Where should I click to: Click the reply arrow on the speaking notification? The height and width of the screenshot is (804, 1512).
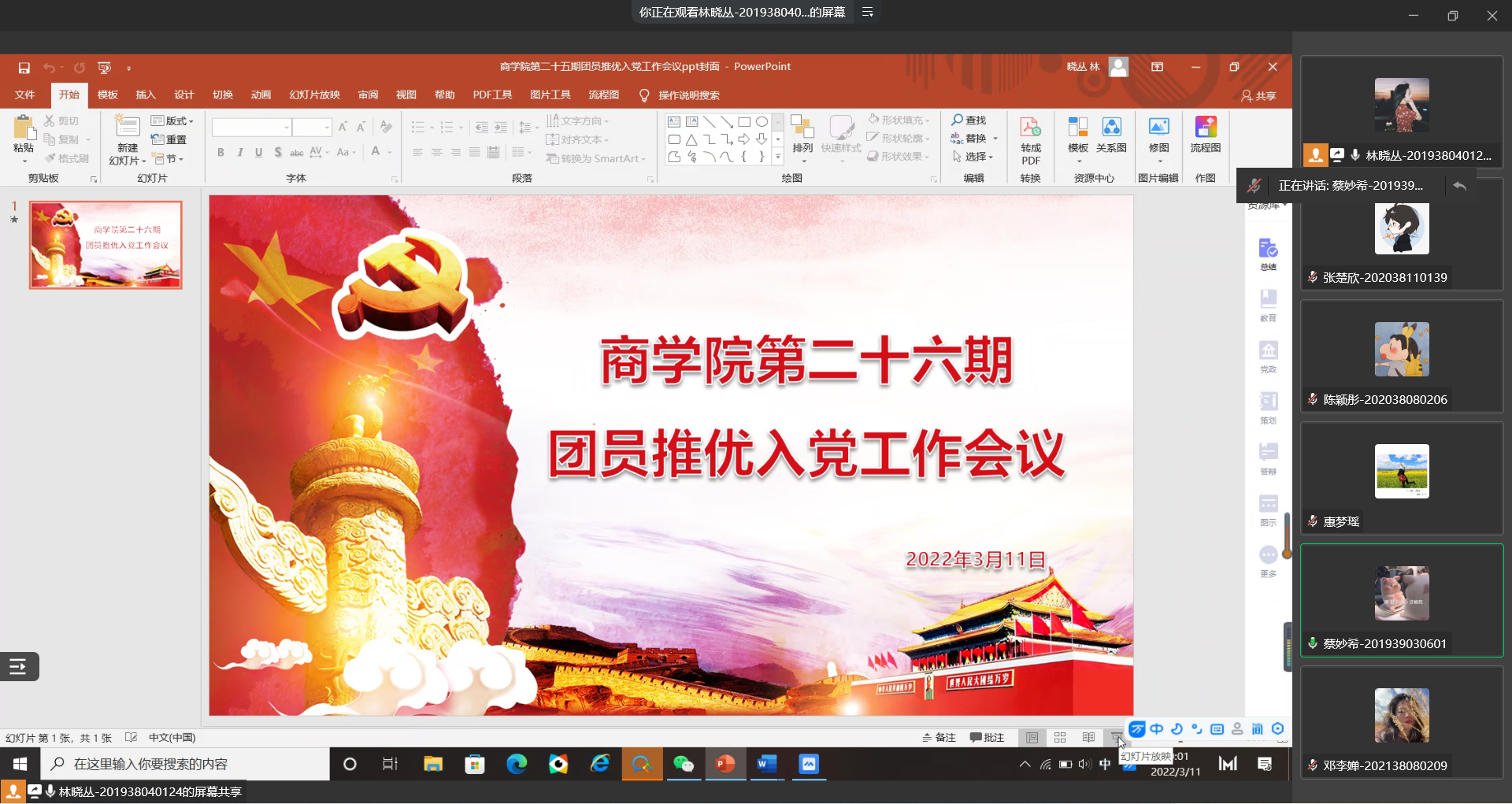click(x=1459, y=185)
